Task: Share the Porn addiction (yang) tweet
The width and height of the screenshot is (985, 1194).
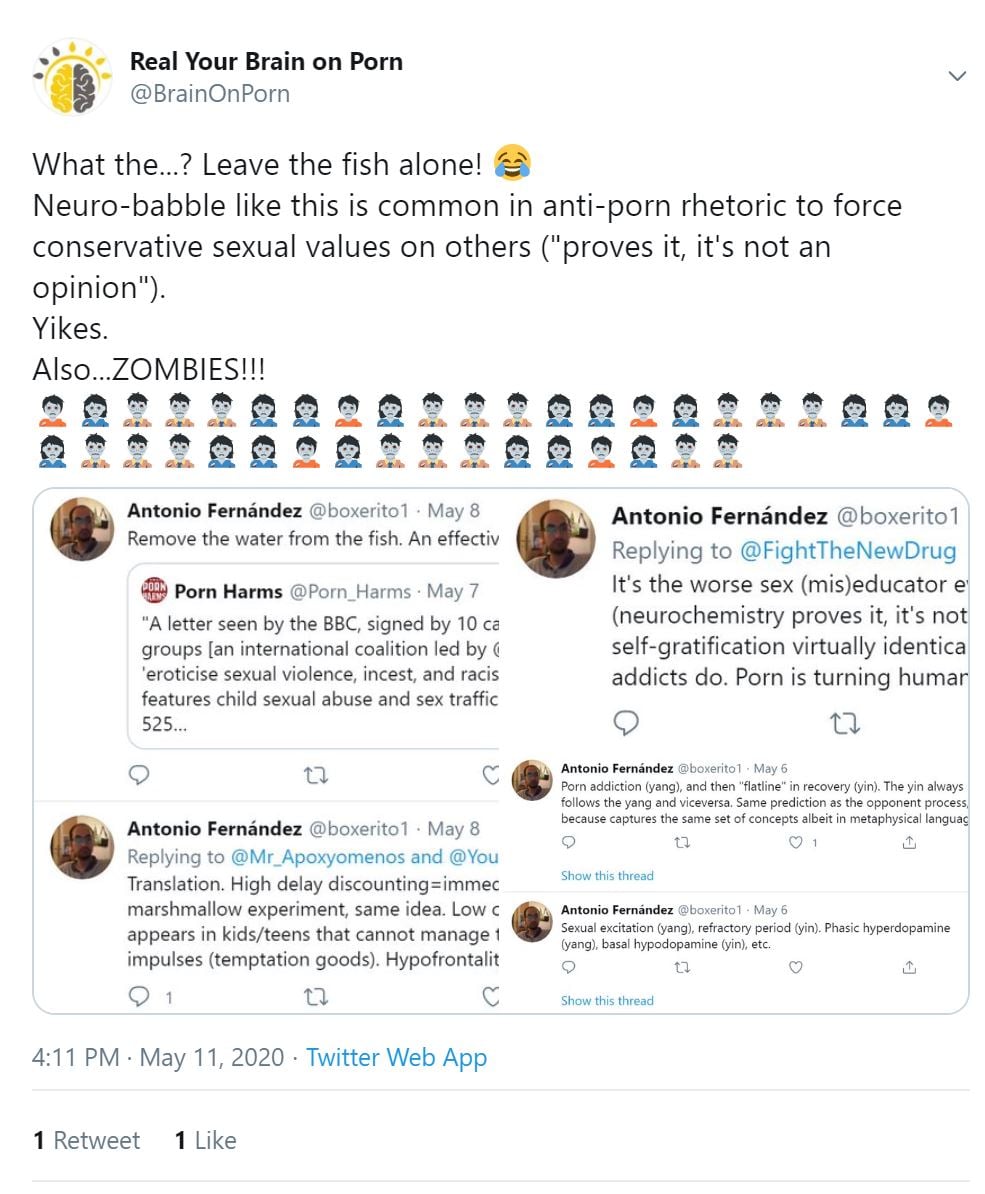Action: click(x=909, y=843)
